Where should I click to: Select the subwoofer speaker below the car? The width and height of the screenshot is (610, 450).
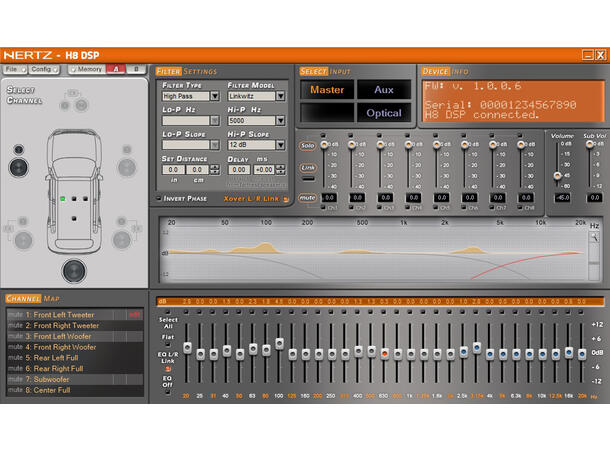[74, 271]
